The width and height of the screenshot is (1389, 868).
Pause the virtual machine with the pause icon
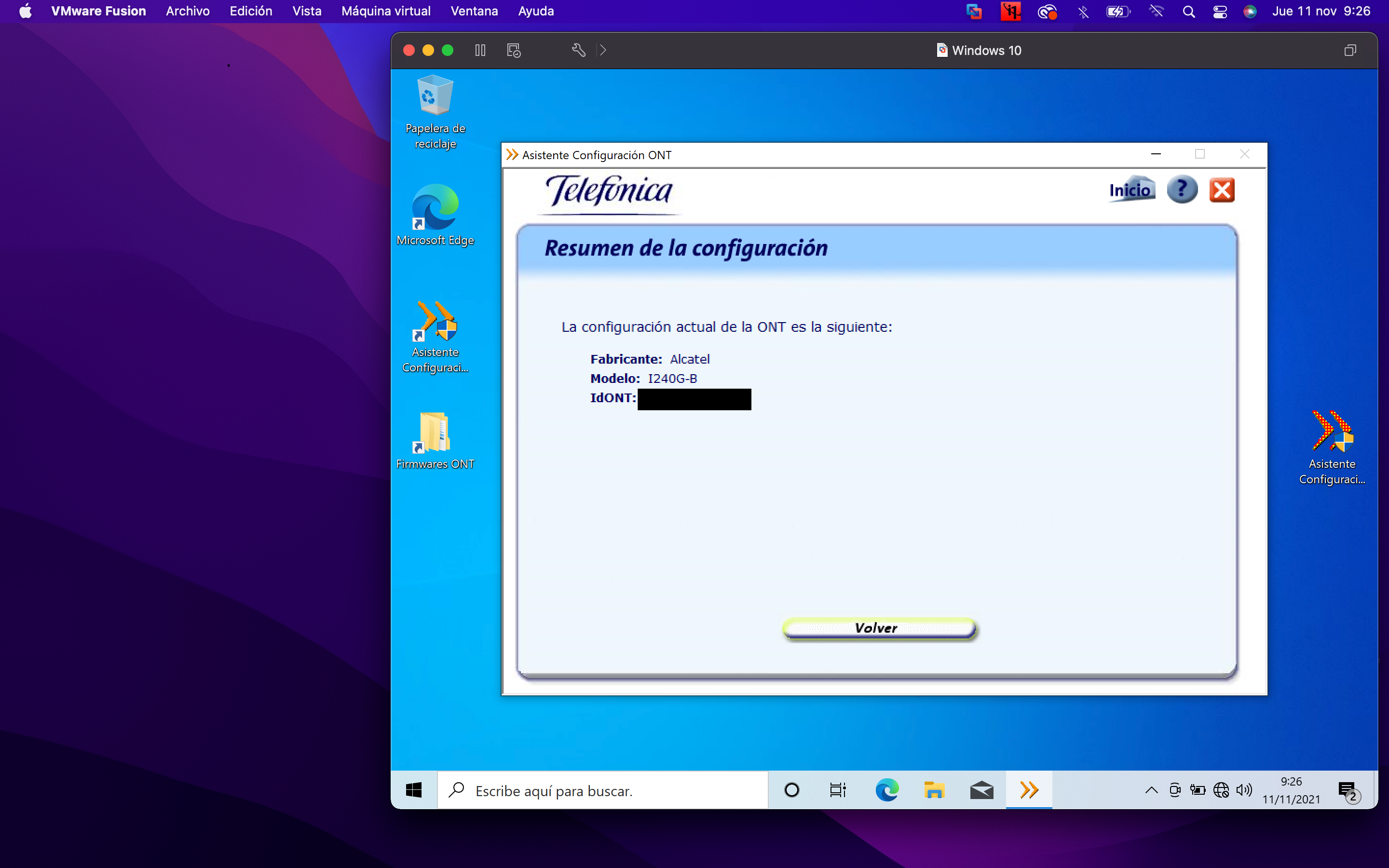pyautogui.click(x=480, y=51)
